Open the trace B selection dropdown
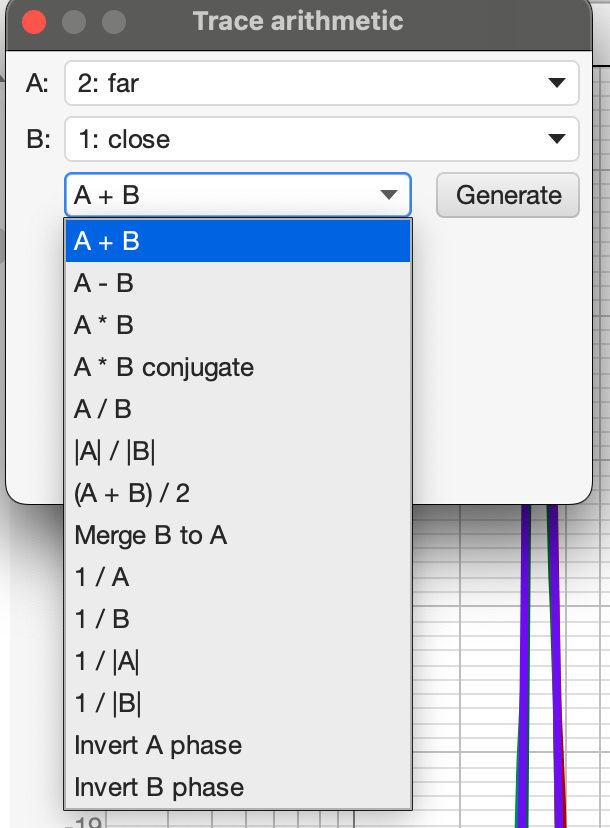This screenshot has height=828, width=610. [321, 139]
